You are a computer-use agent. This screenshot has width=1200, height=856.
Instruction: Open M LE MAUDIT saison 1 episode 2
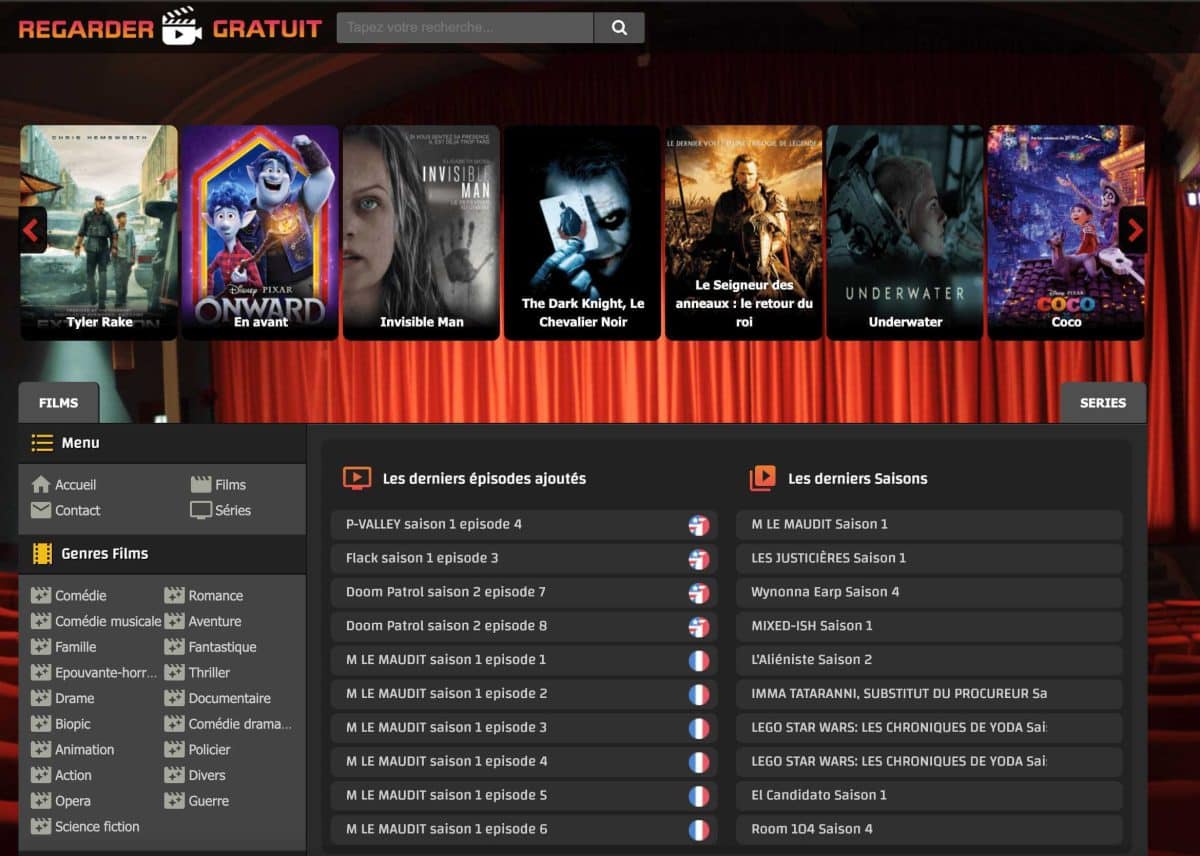pos(524,694)
